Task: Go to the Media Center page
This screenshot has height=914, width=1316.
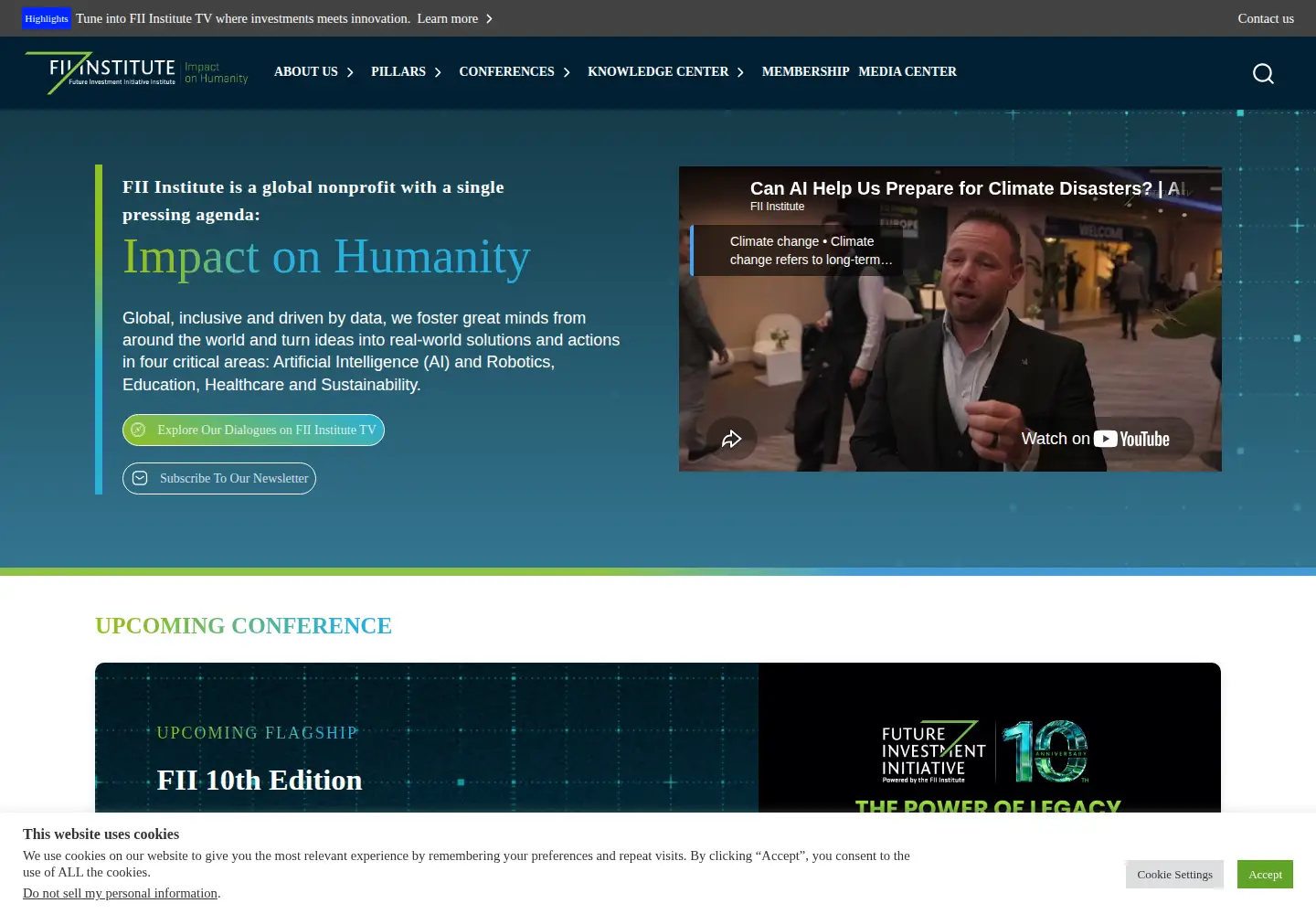Action: 907,71
